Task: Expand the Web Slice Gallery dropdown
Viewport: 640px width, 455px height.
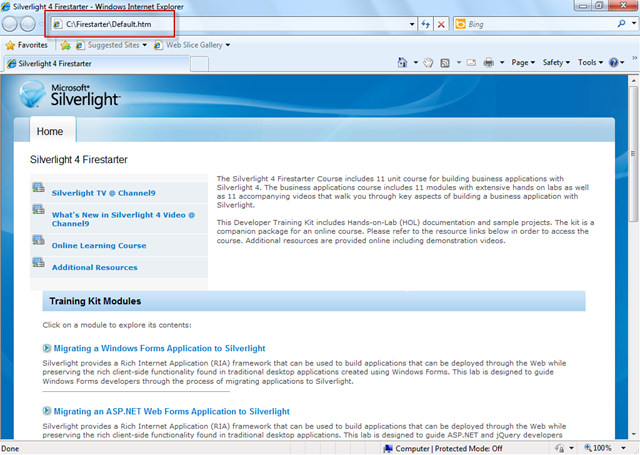Action: 228,45
